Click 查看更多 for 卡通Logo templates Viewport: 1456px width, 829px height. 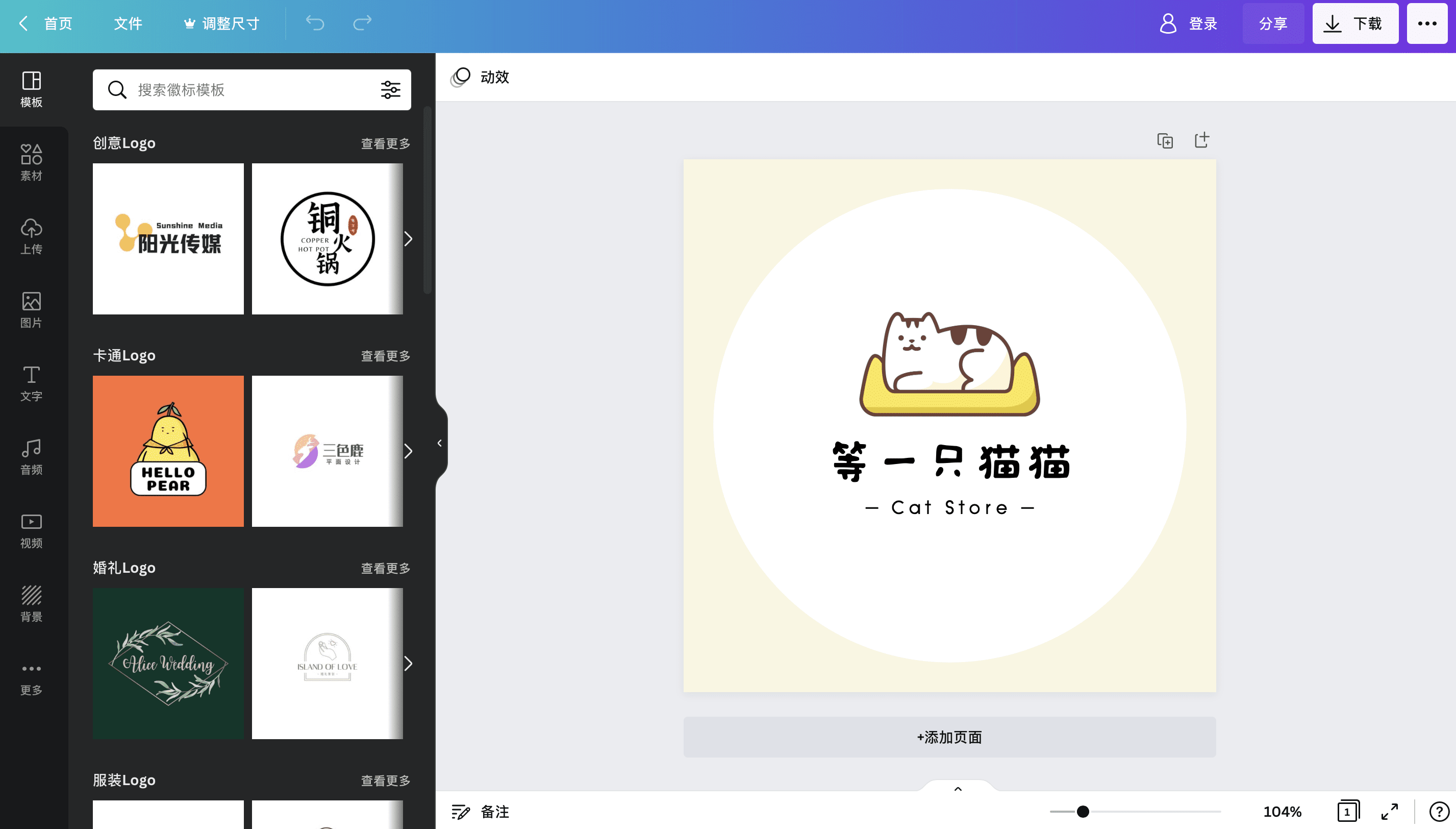384,355
